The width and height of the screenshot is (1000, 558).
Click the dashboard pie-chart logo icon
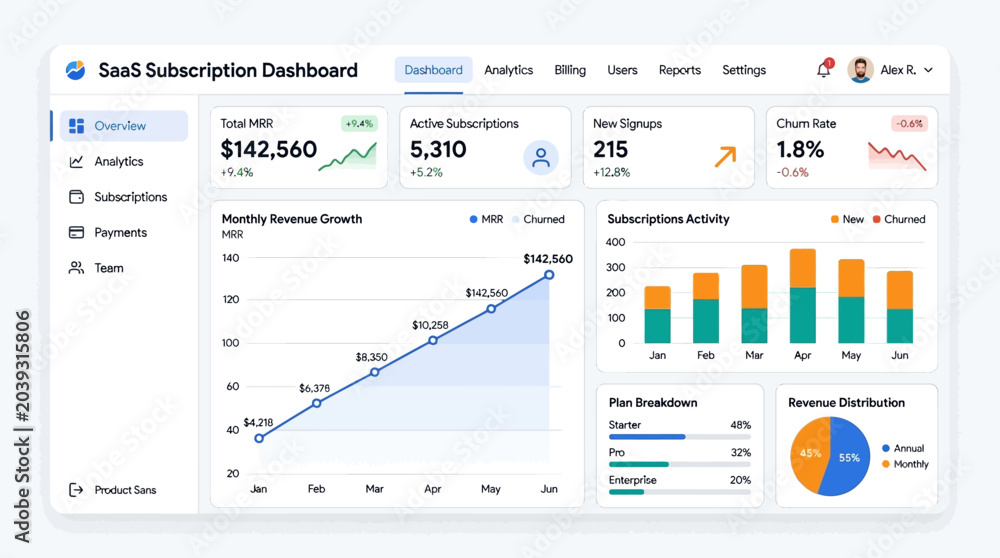[x=75, y=70]
